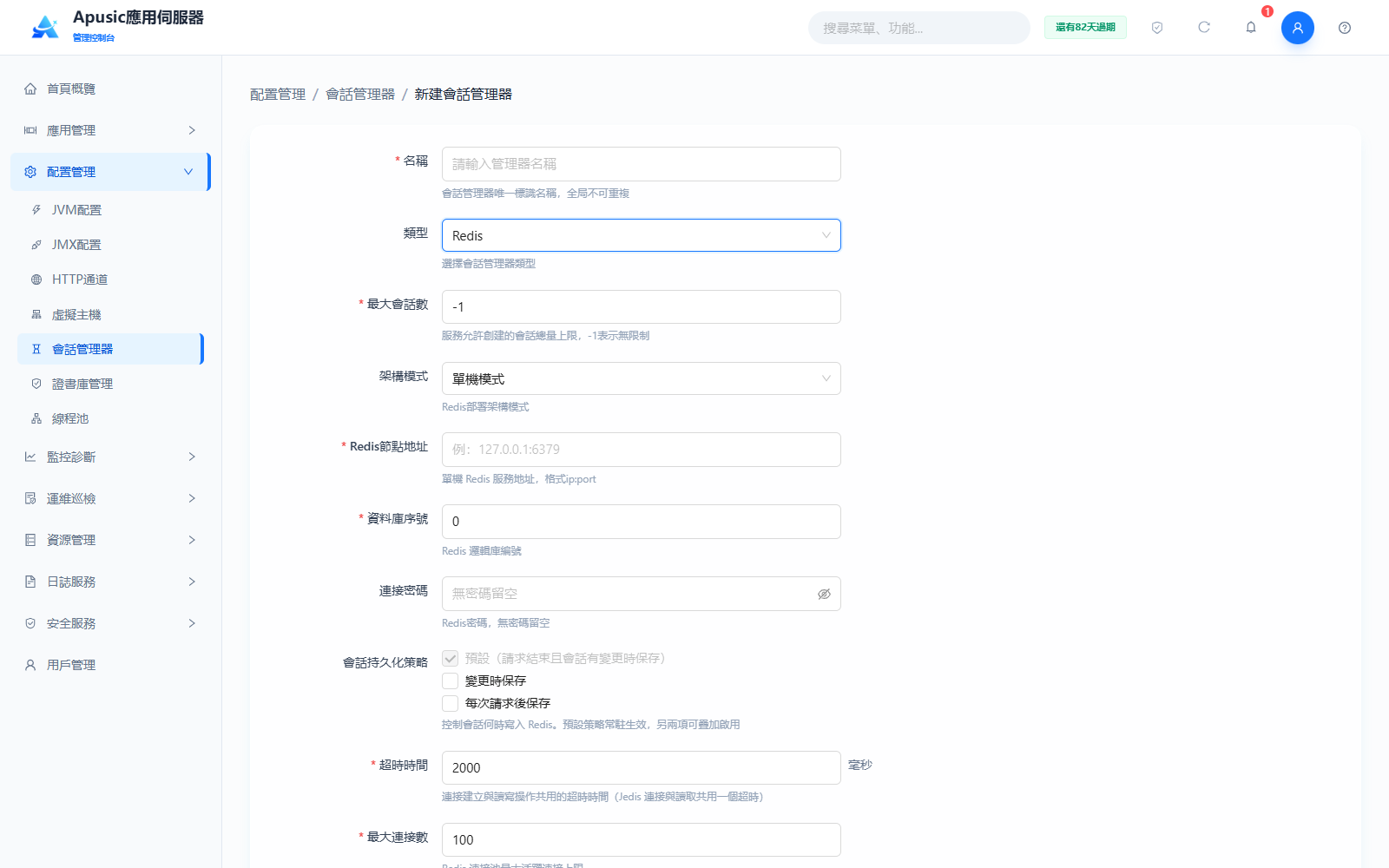The width and height of the screenshot is (1389, 868).
Task: Open the 架構模式 dropdown
Action: (x=641, y=378)
